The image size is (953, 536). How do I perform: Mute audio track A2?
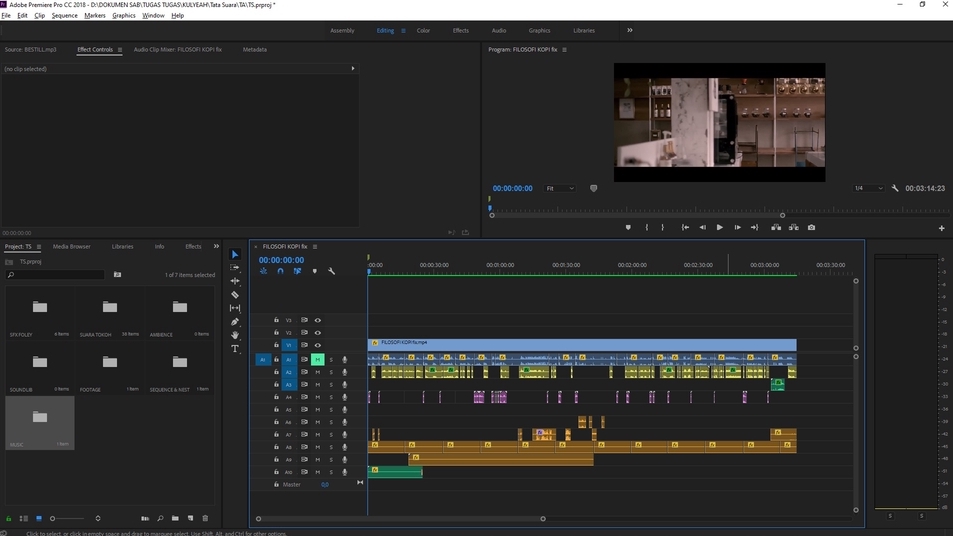point(318,372)
